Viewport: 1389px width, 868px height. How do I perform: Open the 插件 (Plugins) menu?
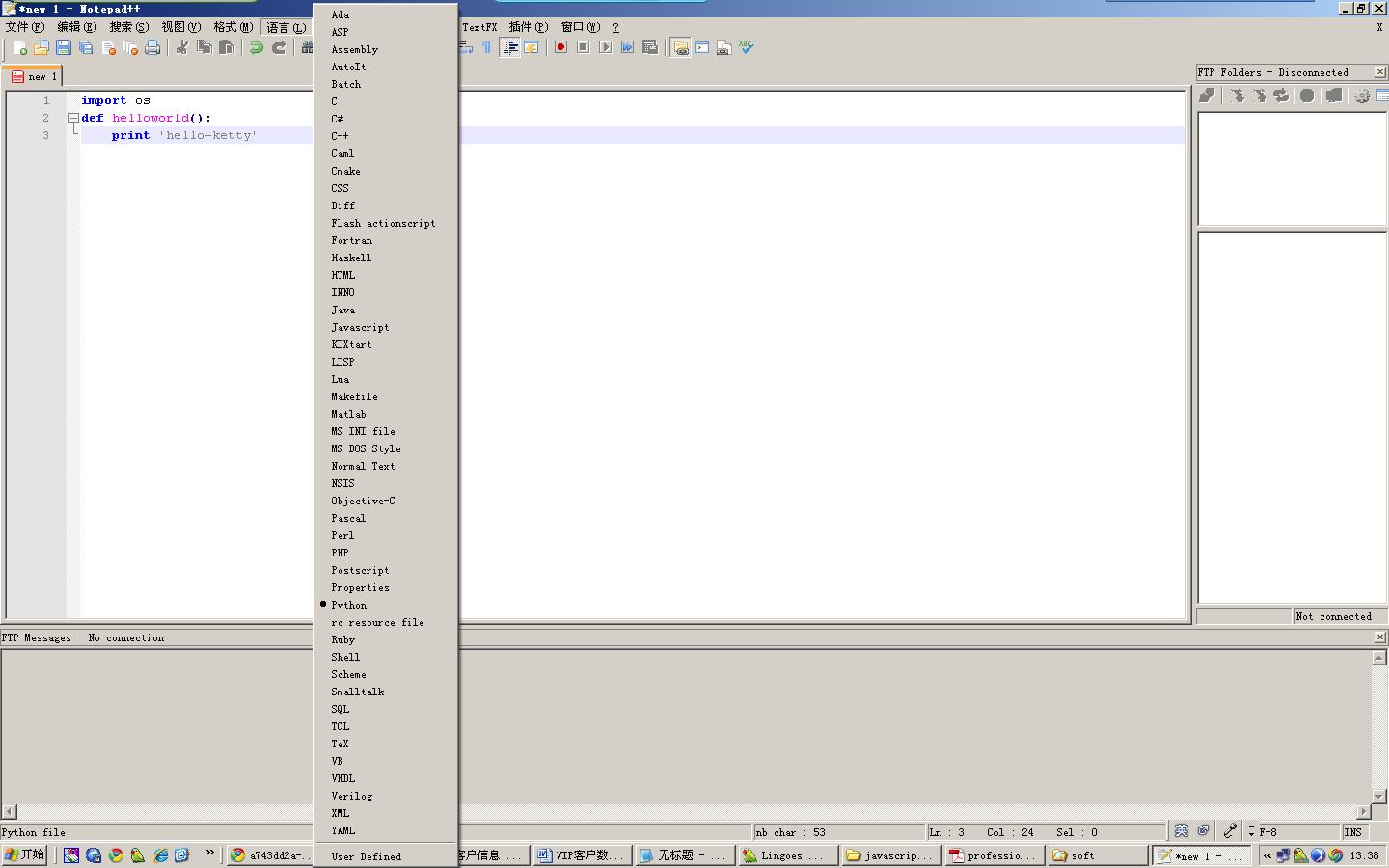point(527,27)
